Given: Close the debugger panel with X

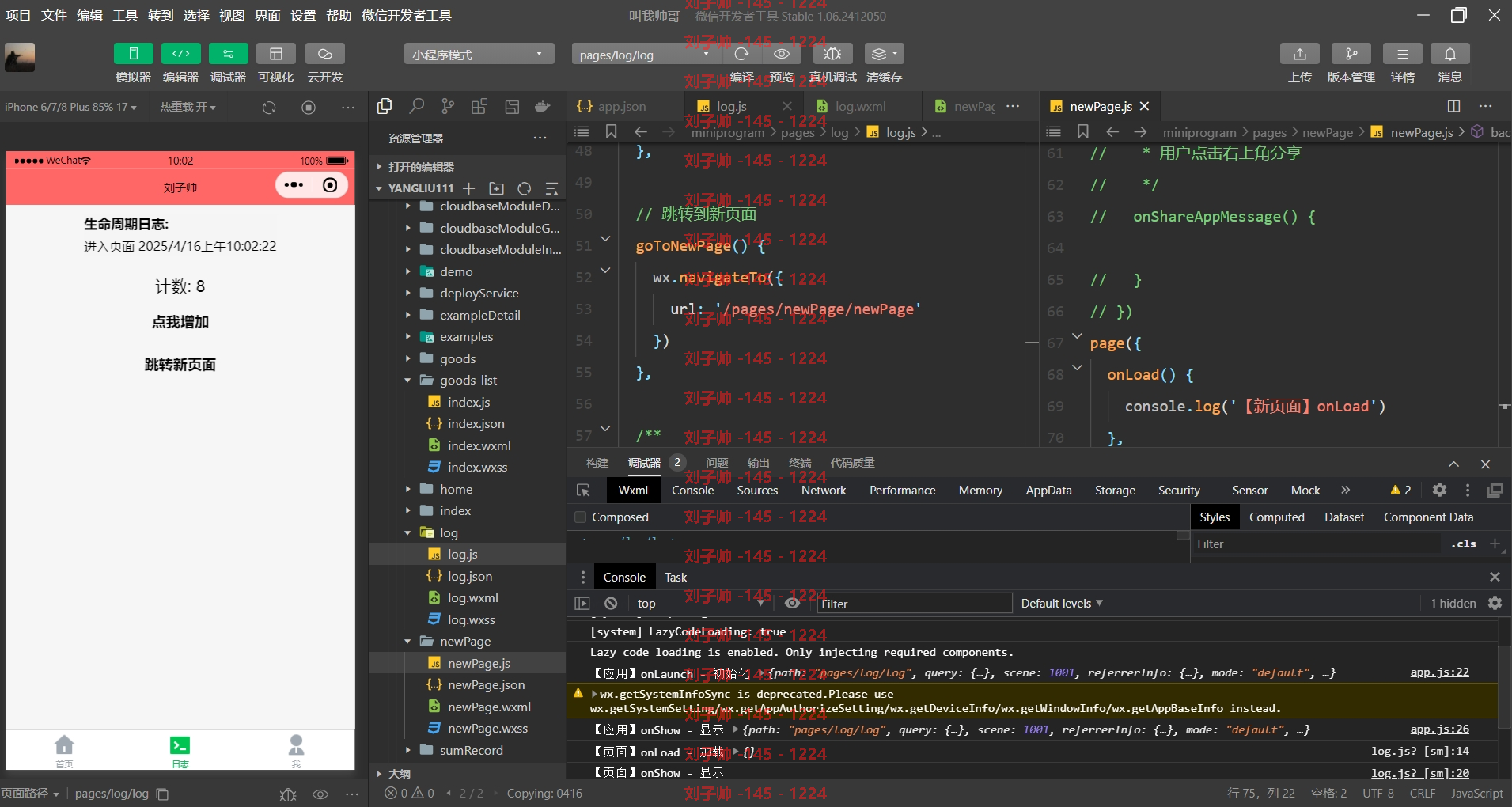Looking at the screenshot, I should click(x=1485, y=464).
